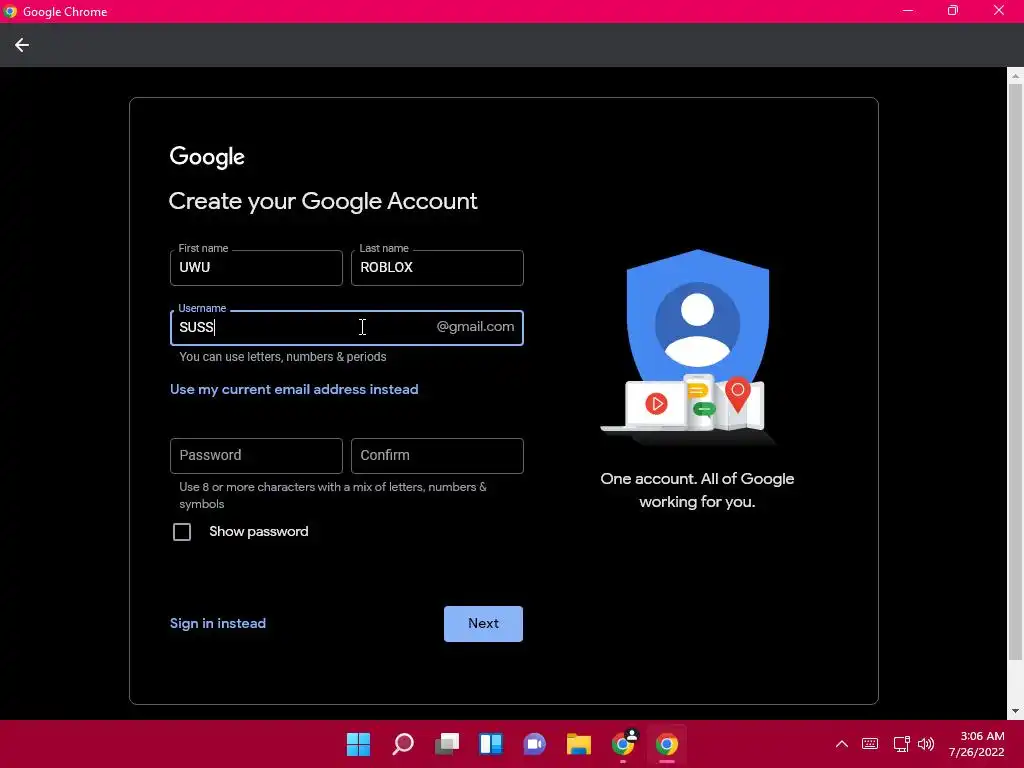Click the Next button
This screenshot has width=1024, height=768.
click(x=483, y=624)
